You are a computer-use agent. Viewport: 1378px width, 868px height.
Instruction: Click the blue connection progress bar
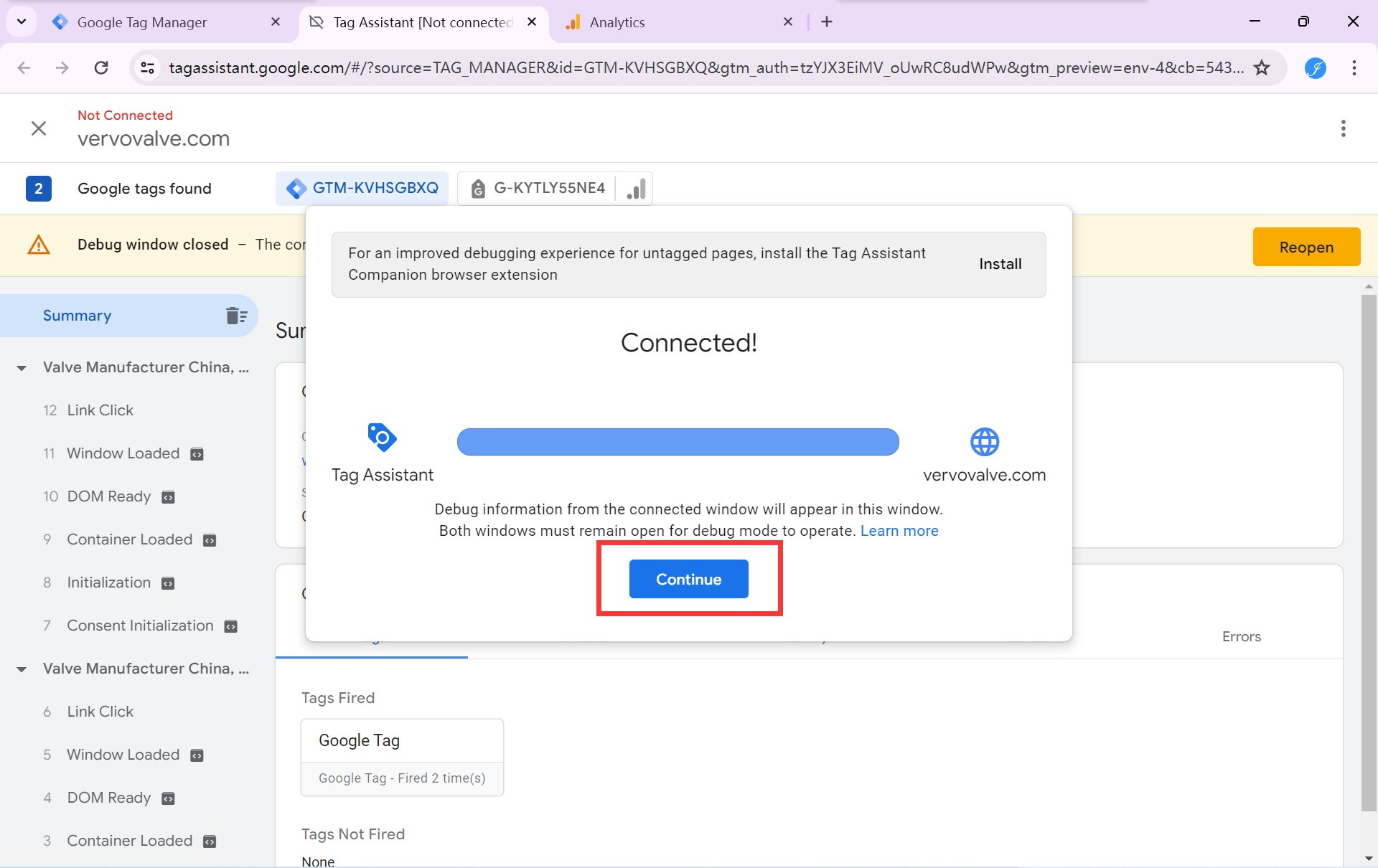(x=678, y=442)
